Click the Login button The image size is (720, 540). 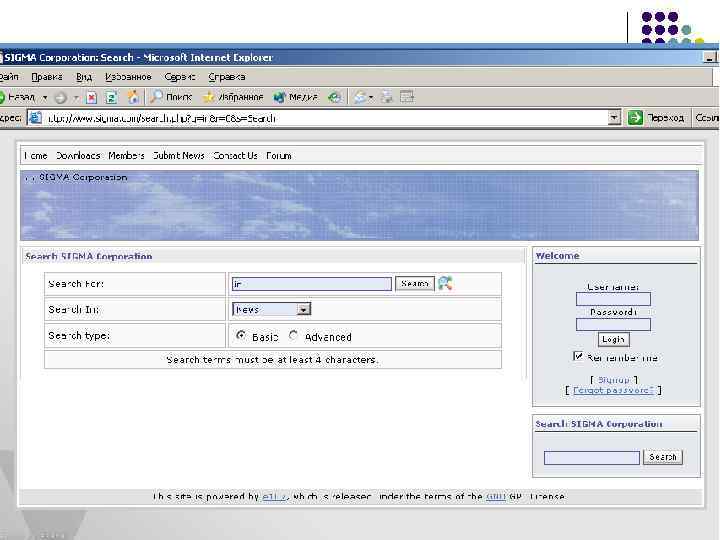tap(613, 339)
